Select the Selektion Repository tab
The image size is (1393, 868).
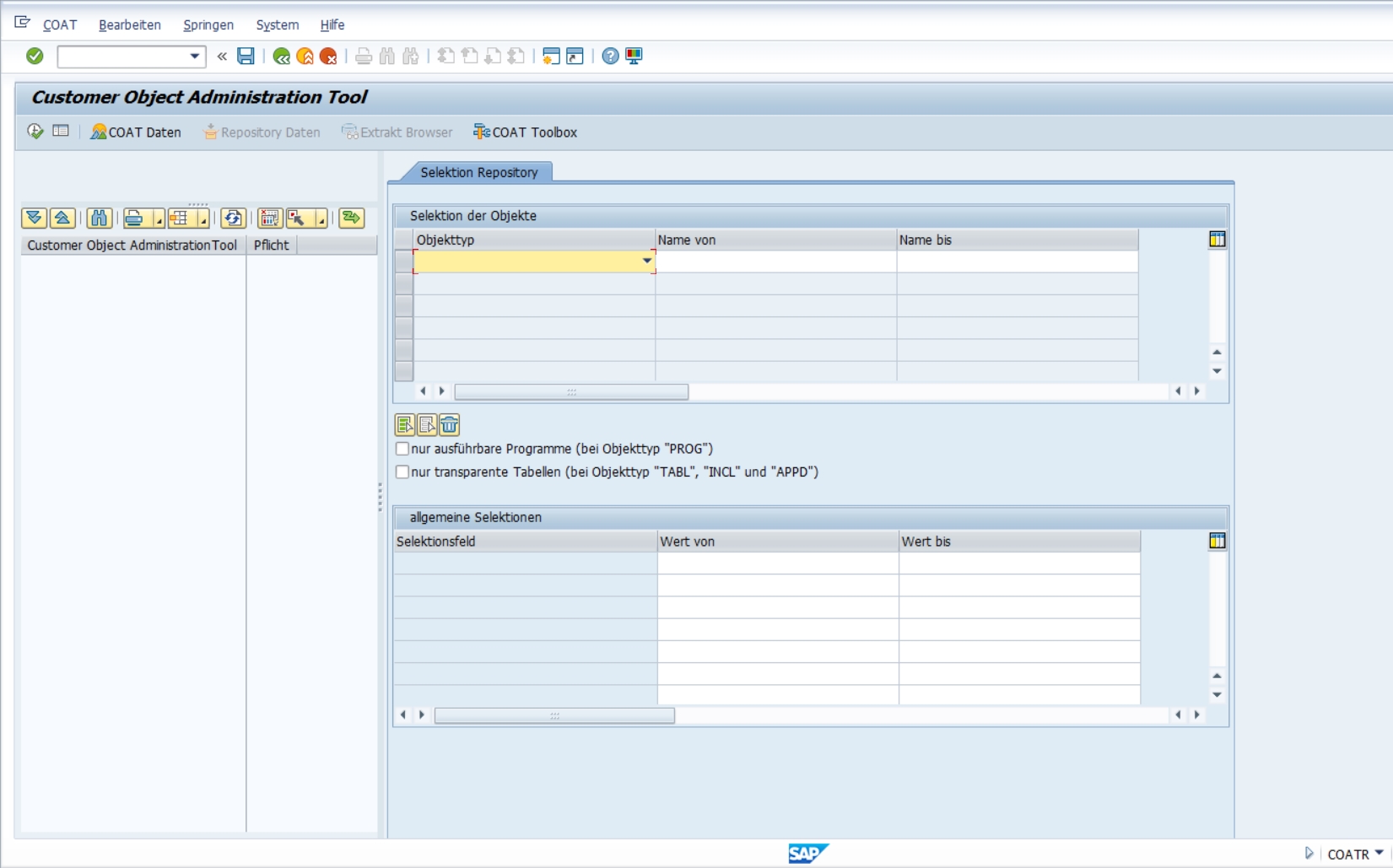478,172
